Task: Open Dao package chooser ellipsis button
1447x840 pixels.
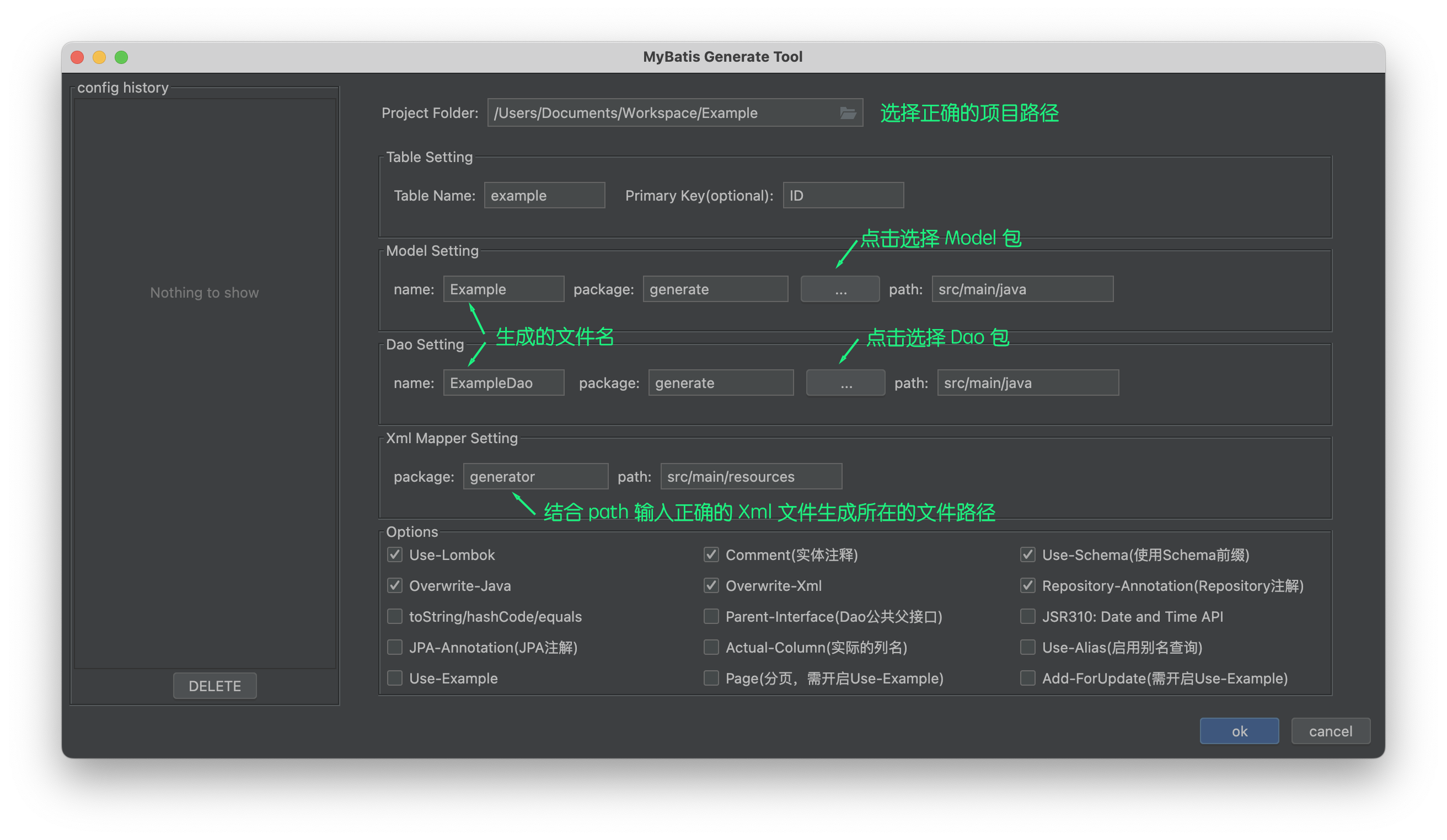Action: pyautogui.click(x=845, y=383)
